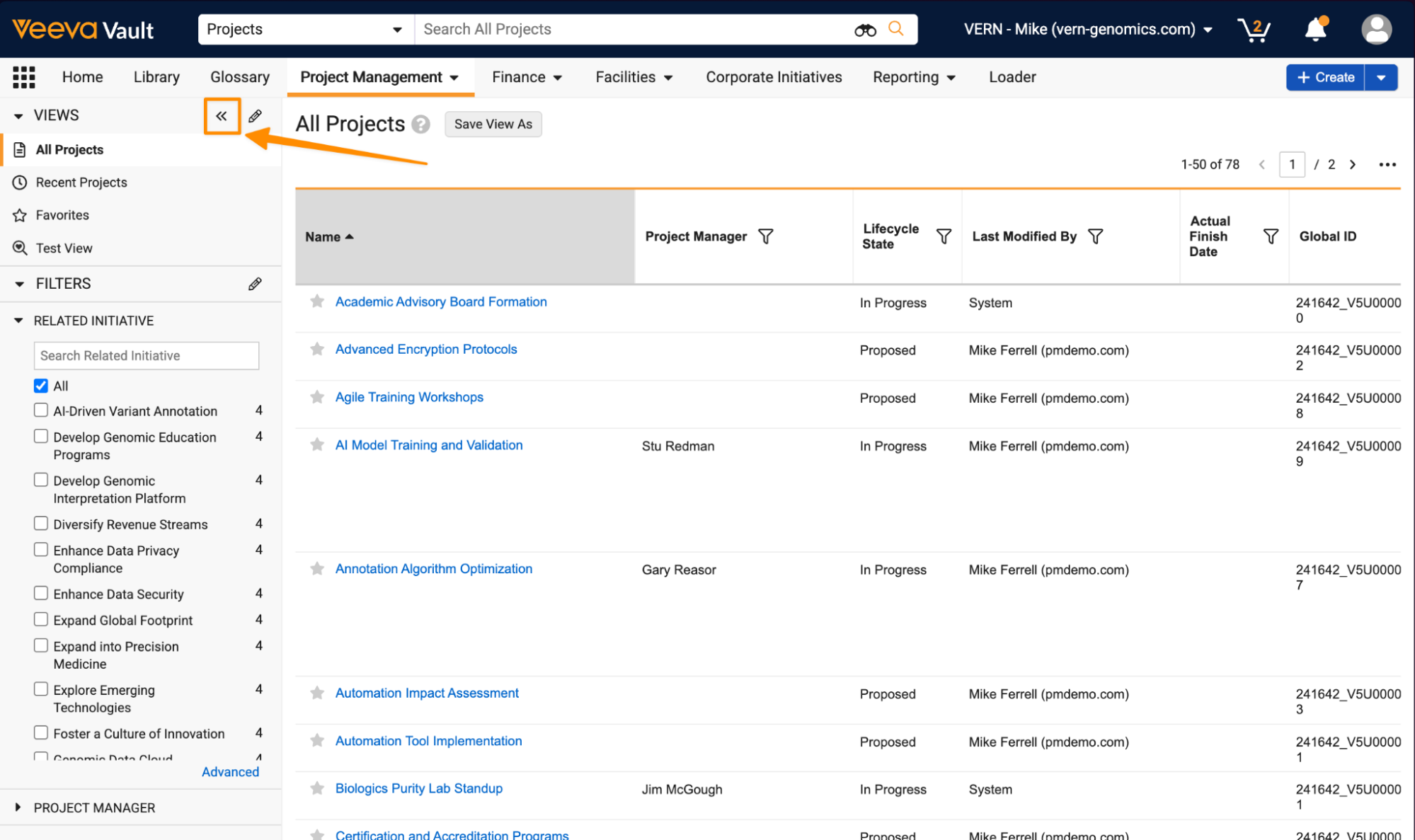The height and width of the screenshot is (840, 1415).
Task: Click the help icon next to All Projects
Action: tap(420, 125)
